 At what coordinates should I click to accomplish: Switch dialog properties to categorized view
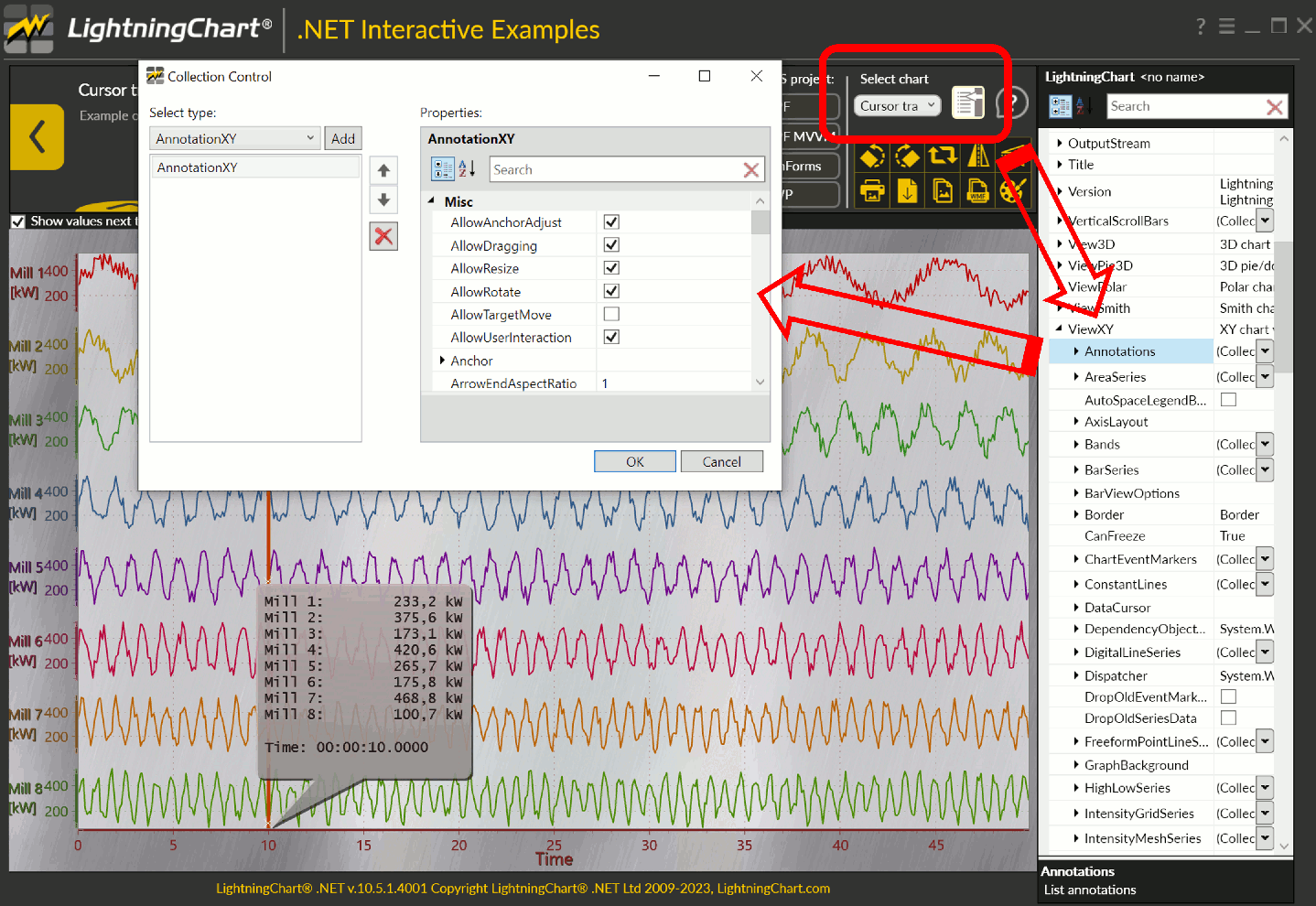(443, 169)
